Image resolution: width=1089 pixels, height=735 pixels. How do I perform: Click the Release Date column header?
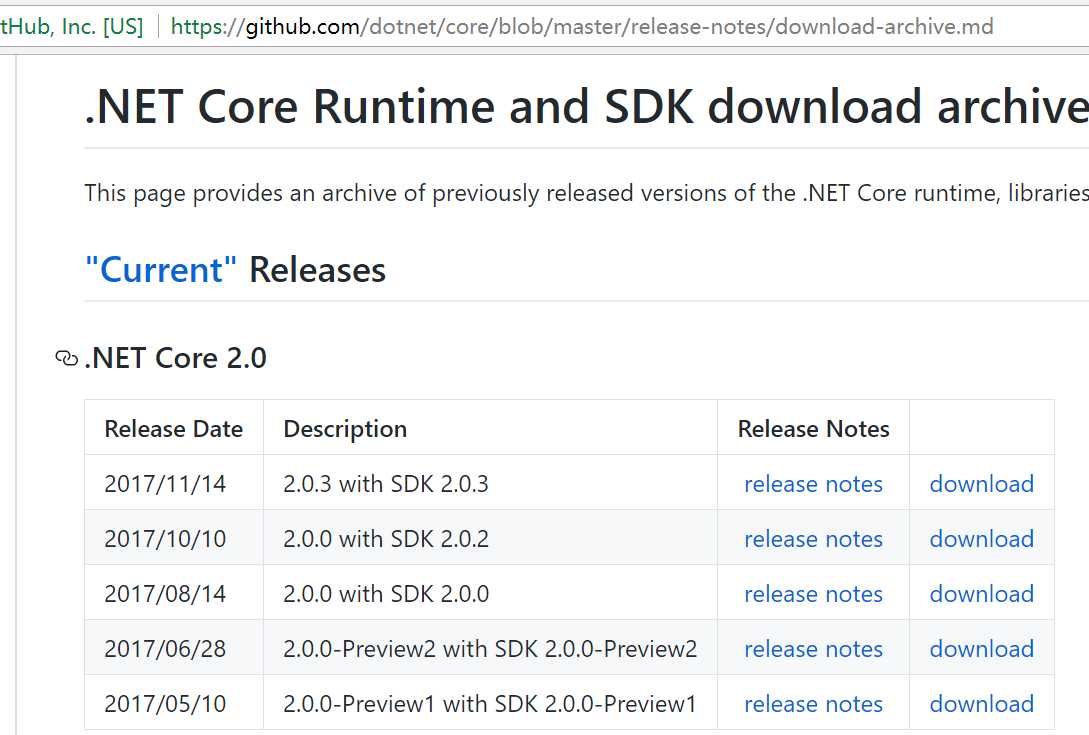pos(173,429)
